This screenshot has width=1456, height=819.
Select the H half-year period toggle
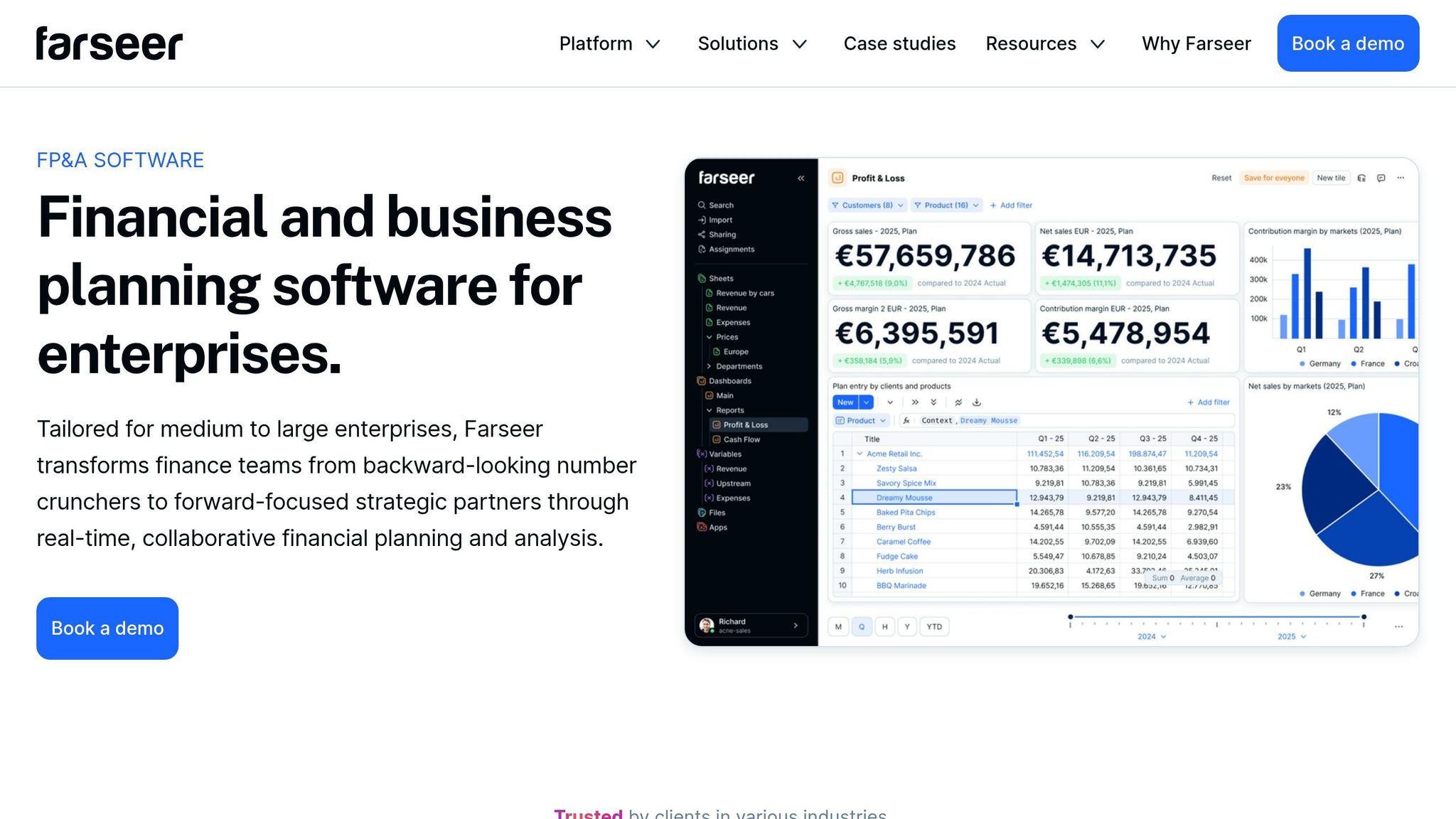tap(884, 627)
